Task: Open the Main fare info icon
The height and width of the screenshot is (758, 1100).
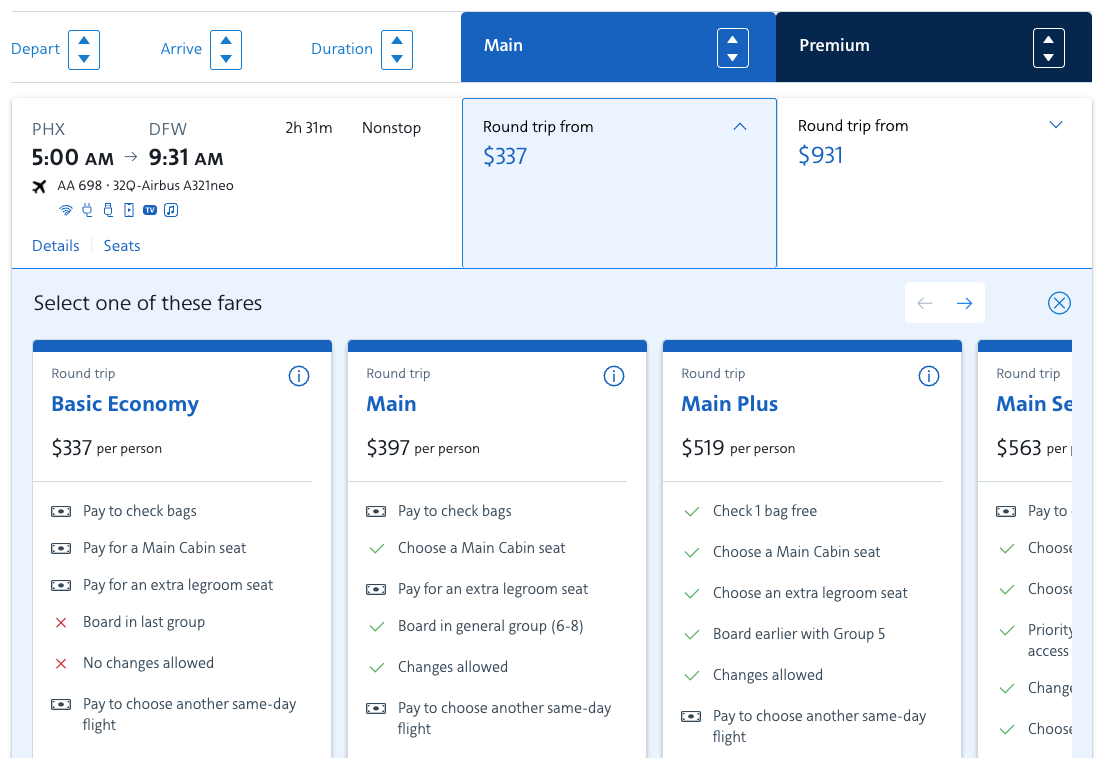Action: click(x=613, y=376)
